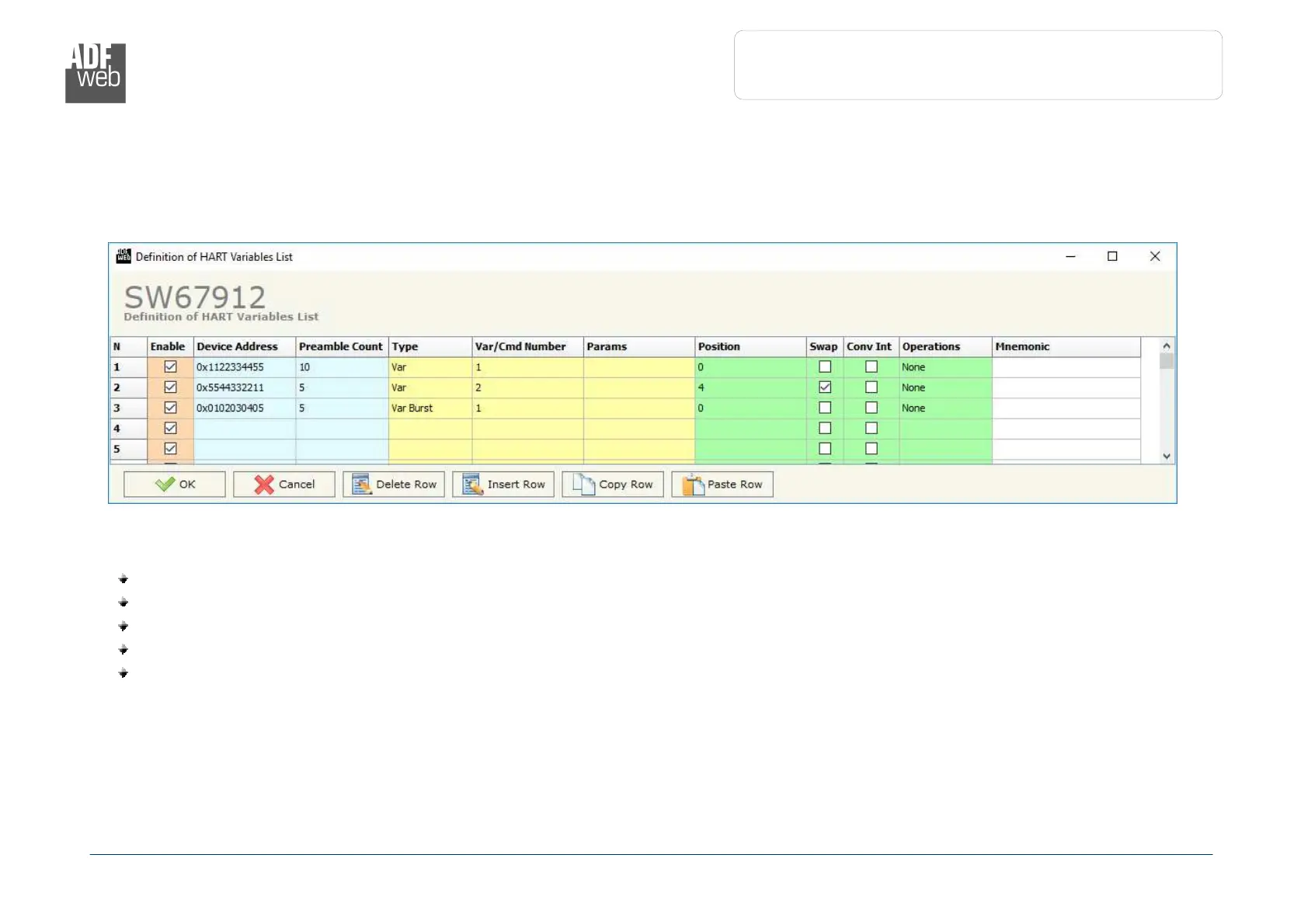Click the red X icon on Cancel
The height and width of the screenshot is (924, 1308).
coord(264,485)
